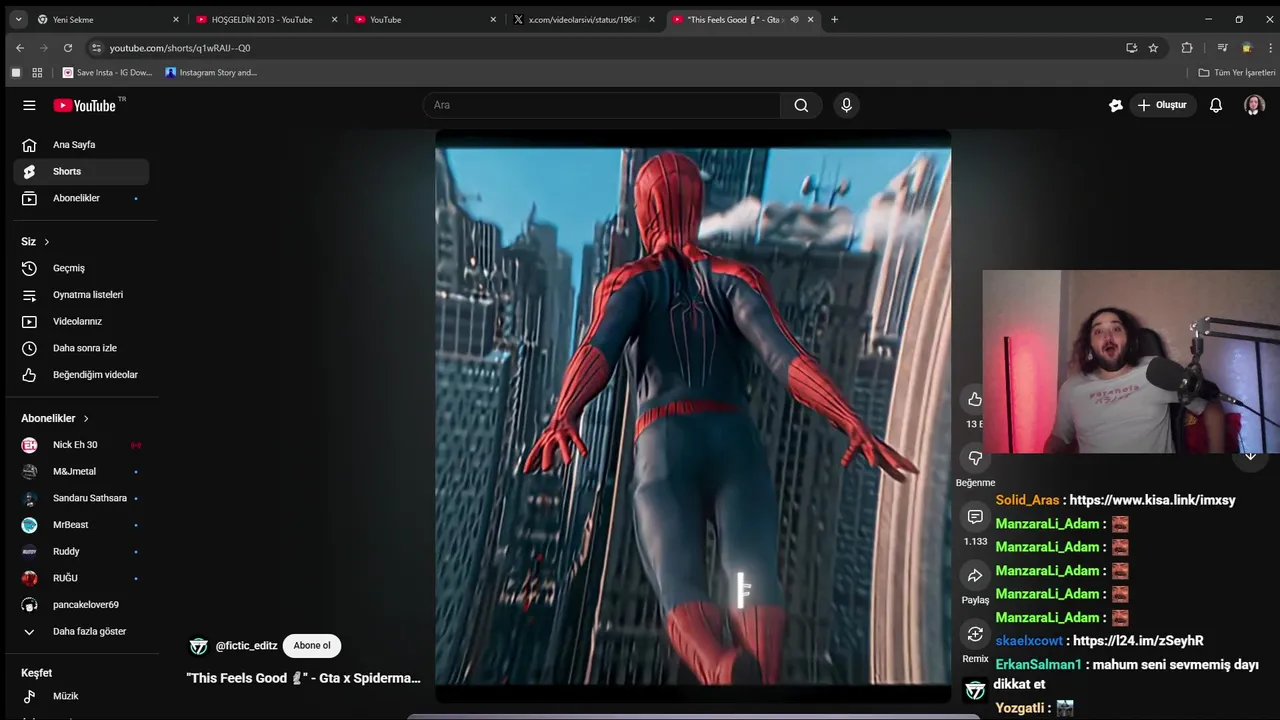This screenshot has width=1280, height=720.
Task: Click the Oluştur create button
Action: [x=1160, y=105]
